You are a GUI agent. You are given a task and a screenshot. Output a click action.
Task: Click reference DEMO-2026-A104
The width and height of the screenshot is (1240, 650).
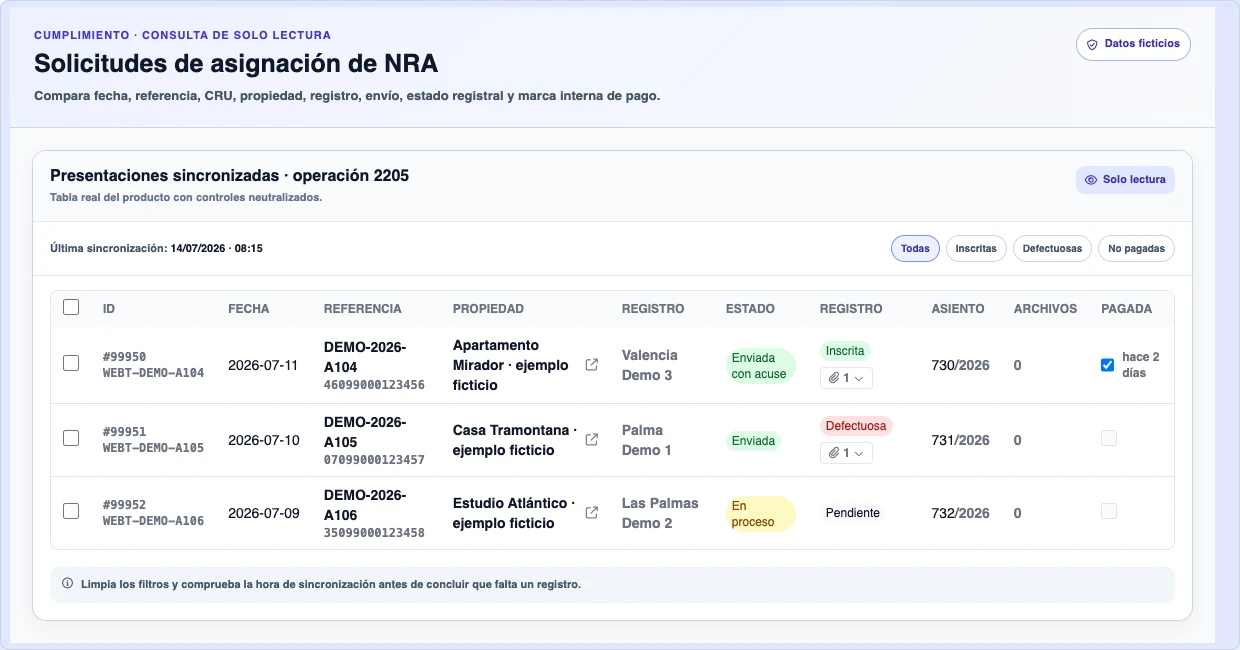[x=365, y=357]
